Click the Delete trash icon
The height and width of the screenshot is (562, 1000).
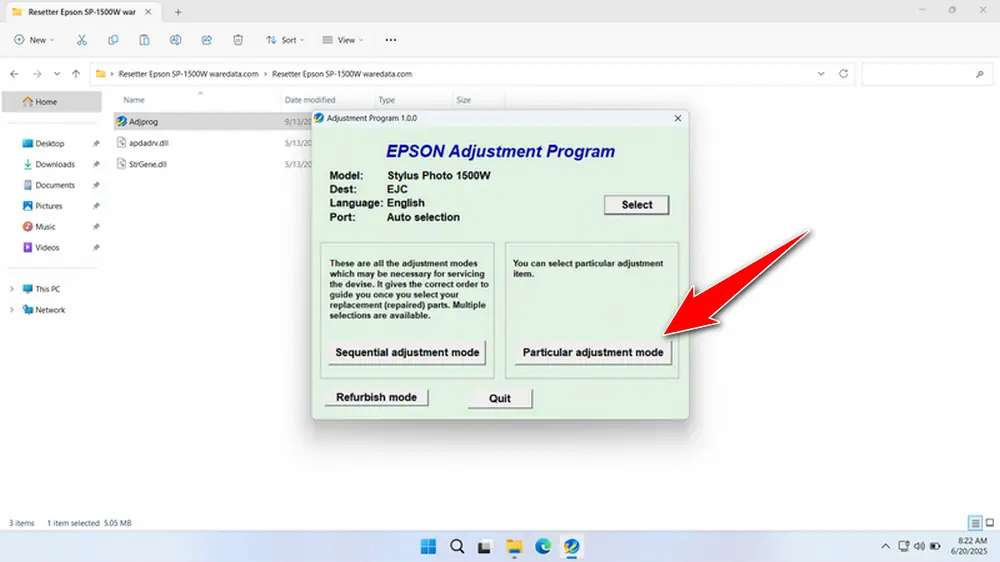click(238, 40)
